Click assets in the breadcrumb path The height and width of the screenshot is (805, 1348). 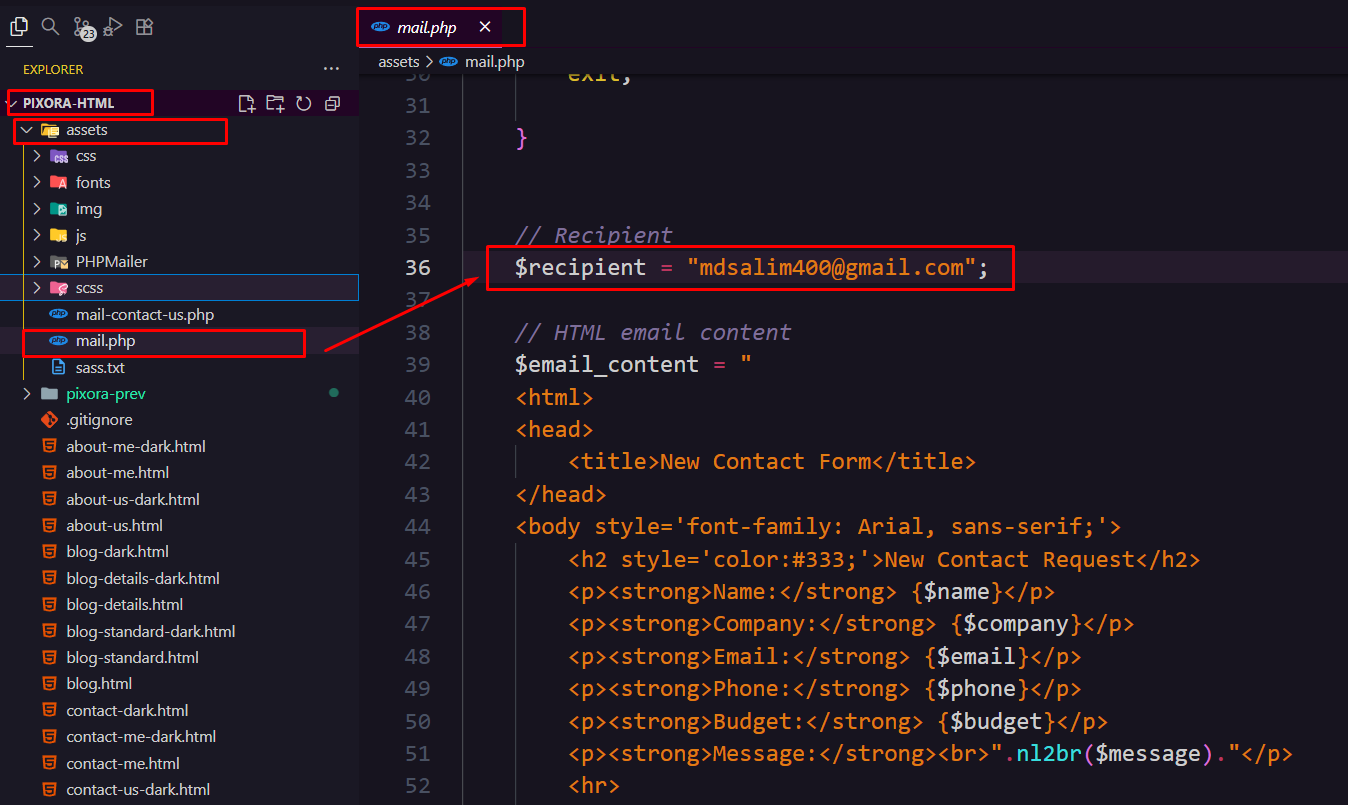point(398,62)
